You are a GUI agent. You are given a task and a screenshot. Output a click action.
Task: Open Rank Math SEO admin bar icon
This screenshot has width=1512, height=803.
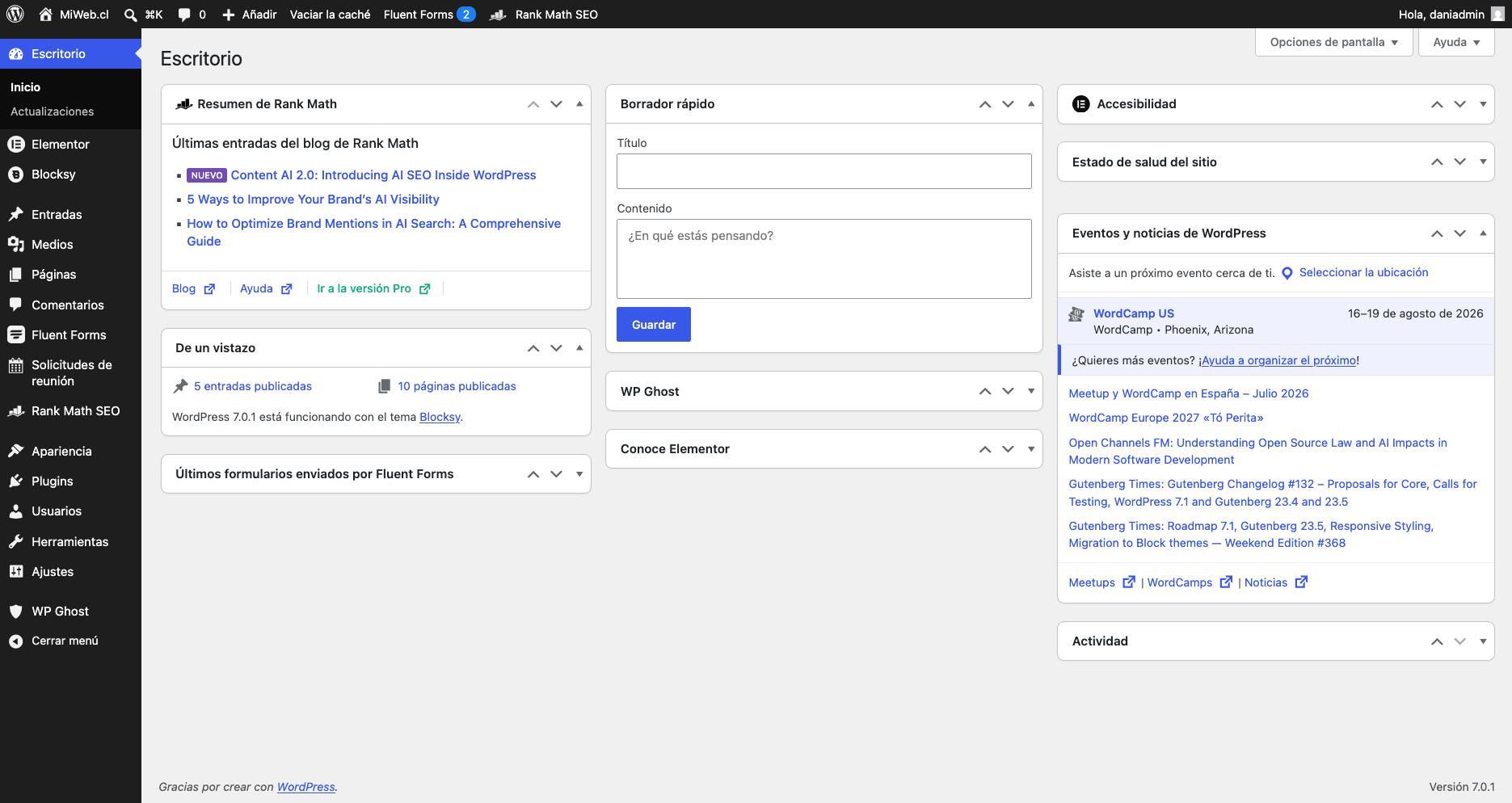point(498,15)
